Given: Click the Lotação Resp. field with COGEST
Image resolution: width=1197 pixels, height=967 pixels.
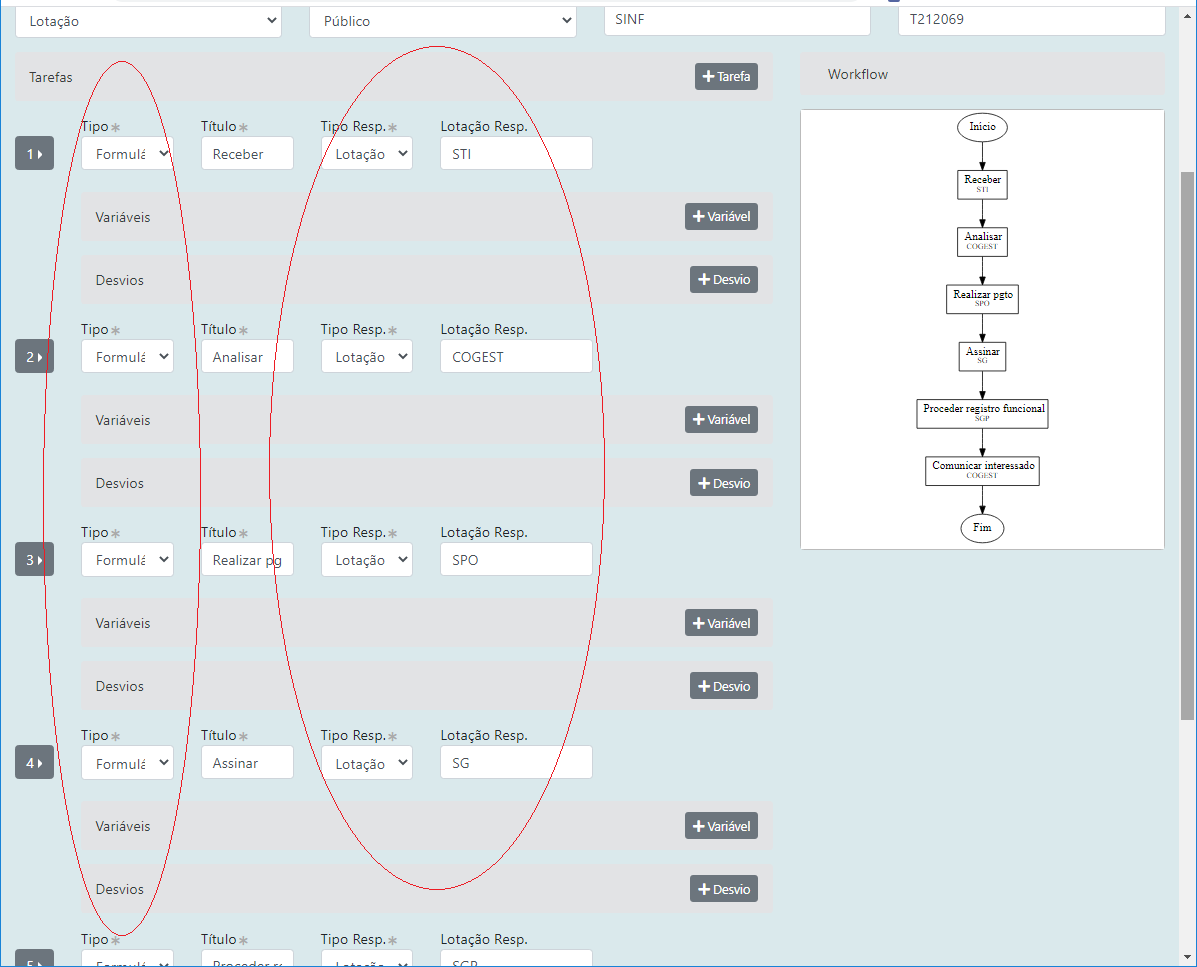Looking at the screenshot, I should (x=515, y=357).
